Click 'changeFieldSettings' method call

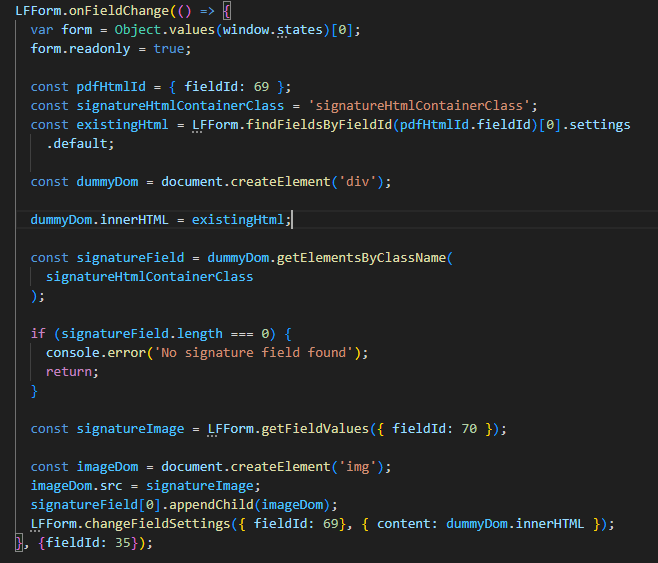157,524
